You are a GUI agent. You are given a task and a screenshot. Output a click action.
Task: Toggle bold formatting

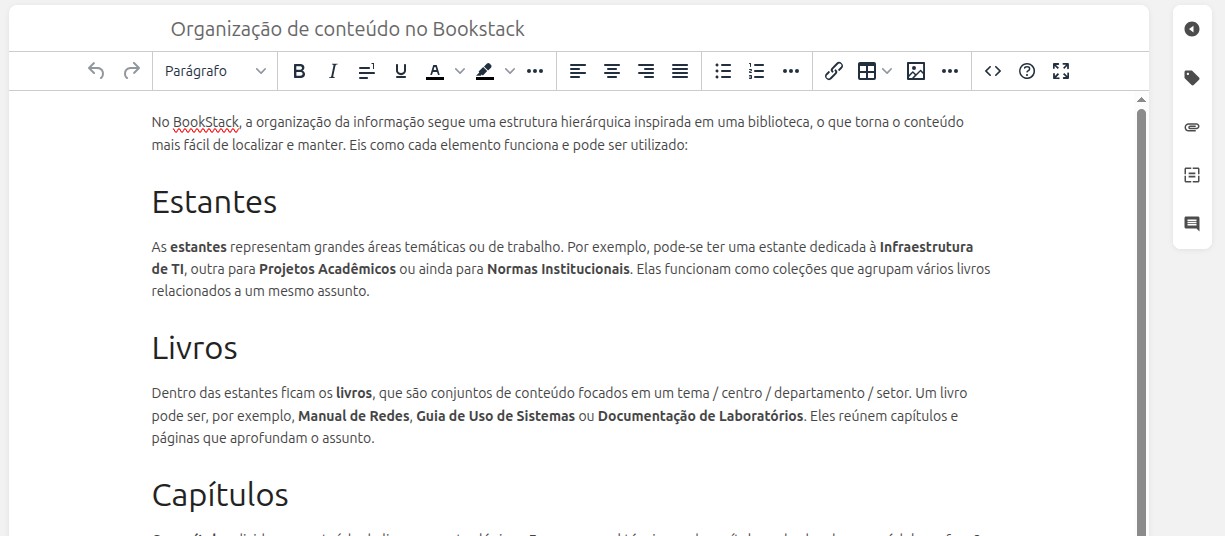(x=298, y=71)
